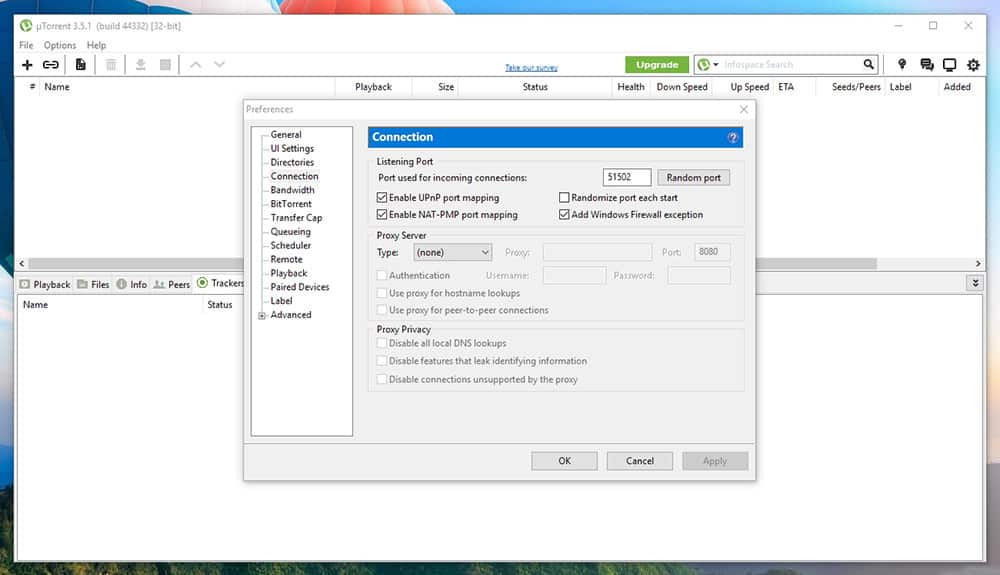
Task: Click the green Upgrade button
Action: click(657, 64)
